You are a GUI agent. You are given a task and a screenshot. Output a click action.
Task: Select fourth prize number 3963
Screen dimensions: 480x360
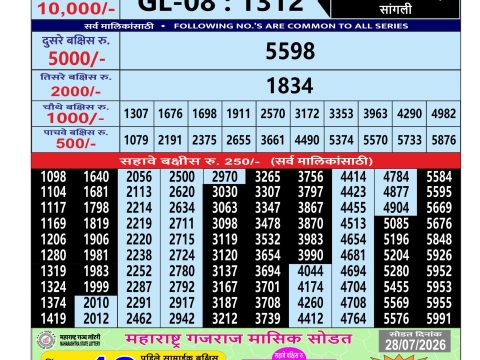[375, 114]
